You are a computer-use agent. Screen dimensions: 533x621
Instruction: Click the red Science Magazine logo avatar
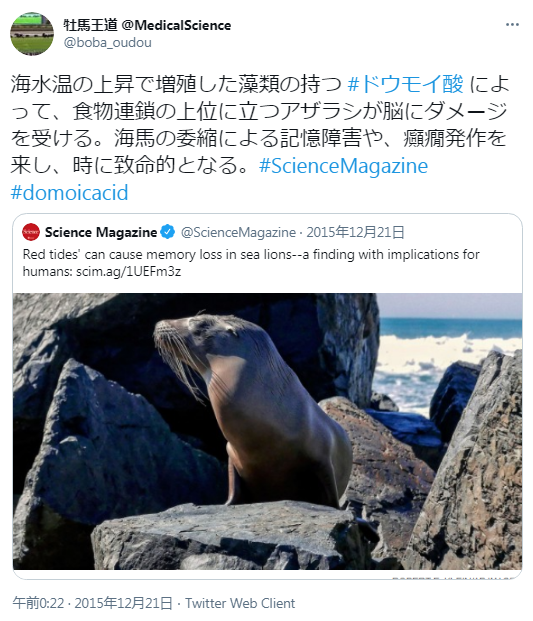click(31, 232)
